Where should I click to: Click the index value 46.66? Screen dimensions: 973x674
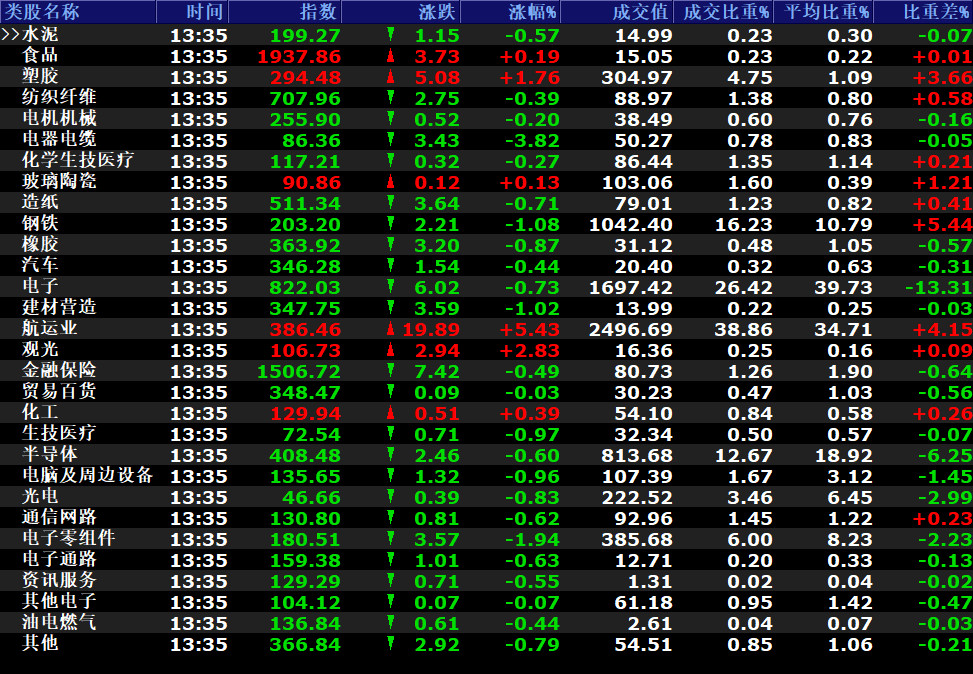(x=312, y=498)
